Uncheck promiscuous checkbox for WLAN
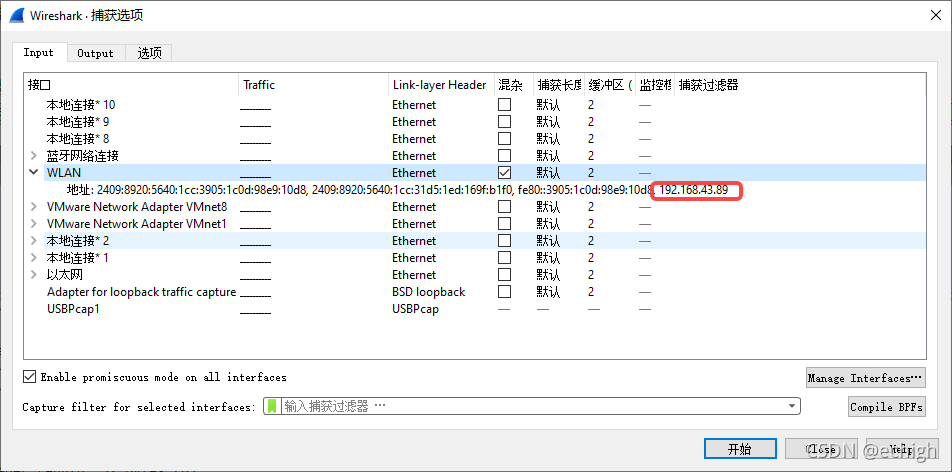 click(x=504, y=173)
